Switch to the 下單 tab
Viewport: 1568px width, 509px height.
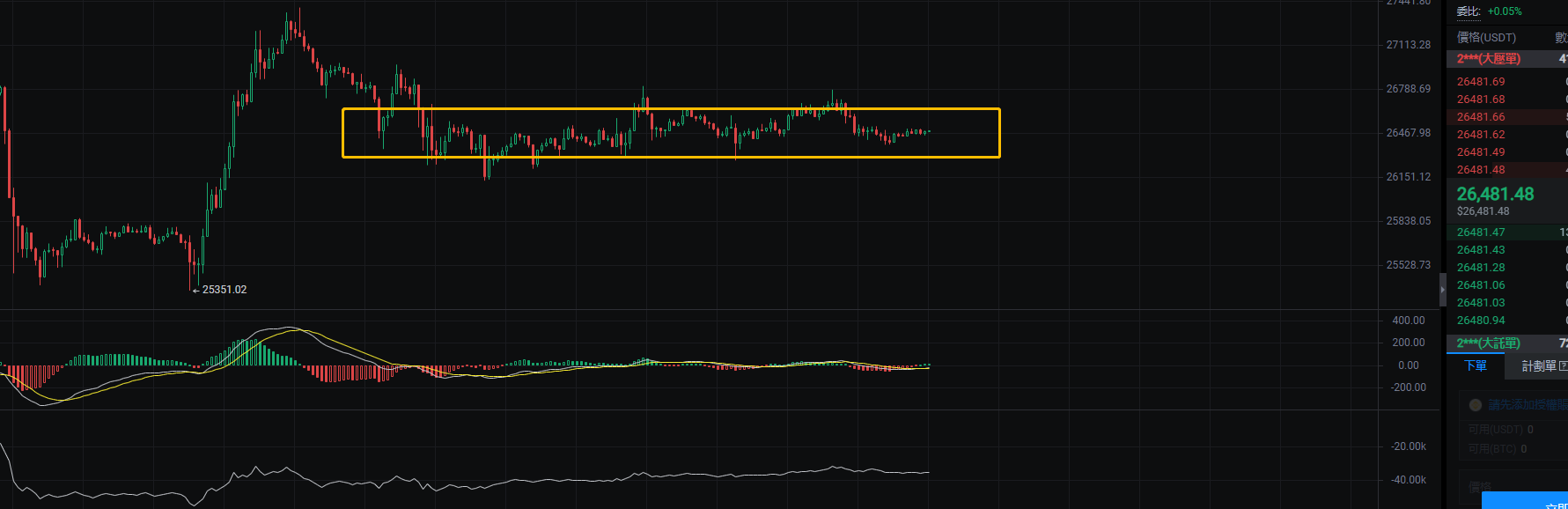1475,366
